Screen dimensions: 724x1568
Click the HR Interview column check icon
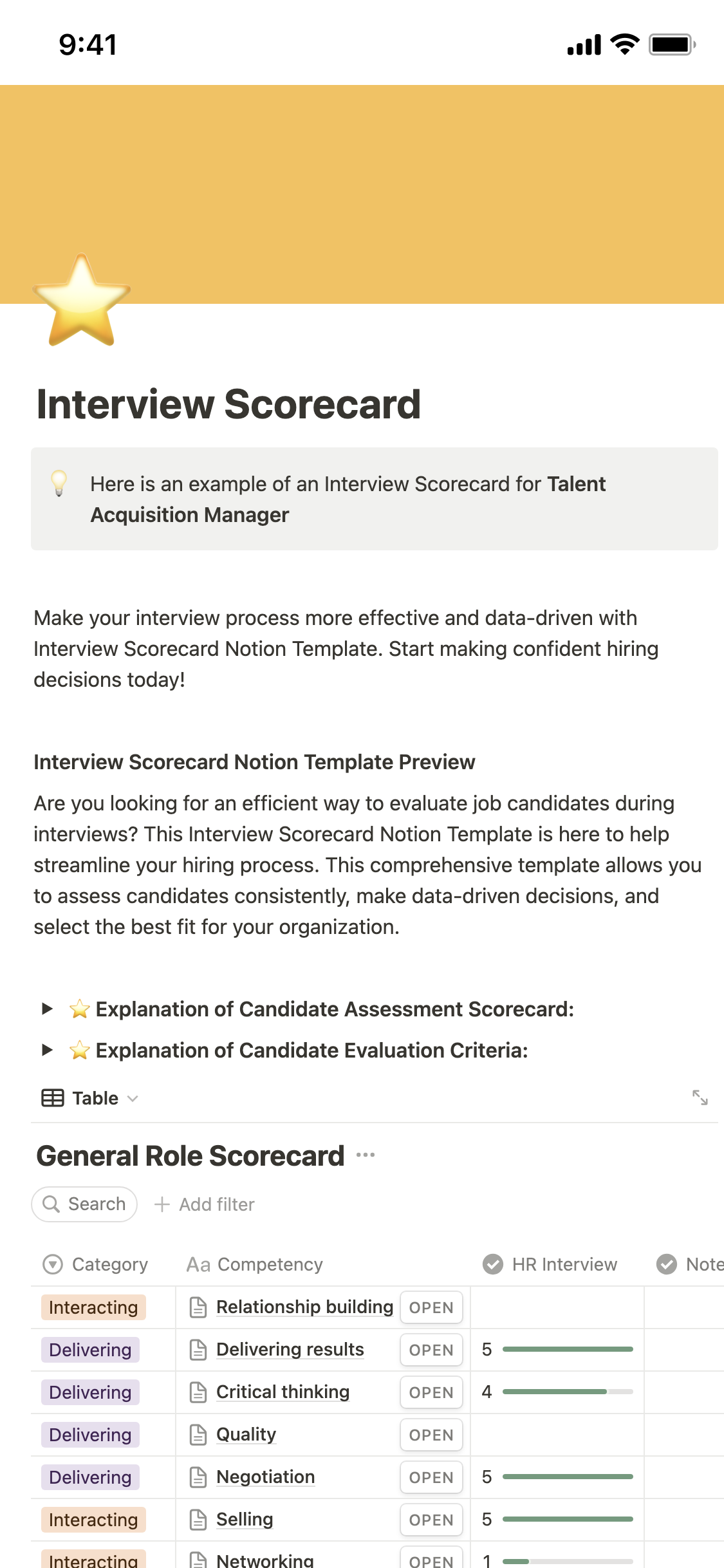[493, 1264]
